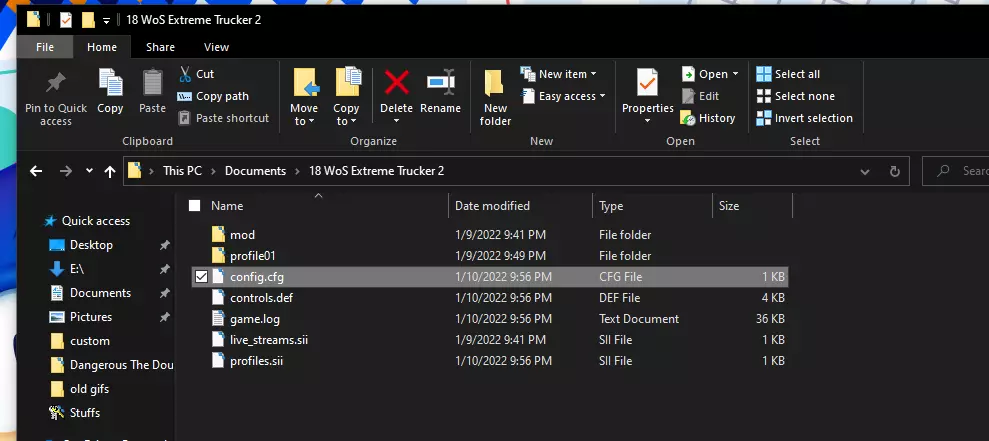The image size is (989, 441).
Task: Toggle the select-all checkbox beside Name
Action: point(194,206)
